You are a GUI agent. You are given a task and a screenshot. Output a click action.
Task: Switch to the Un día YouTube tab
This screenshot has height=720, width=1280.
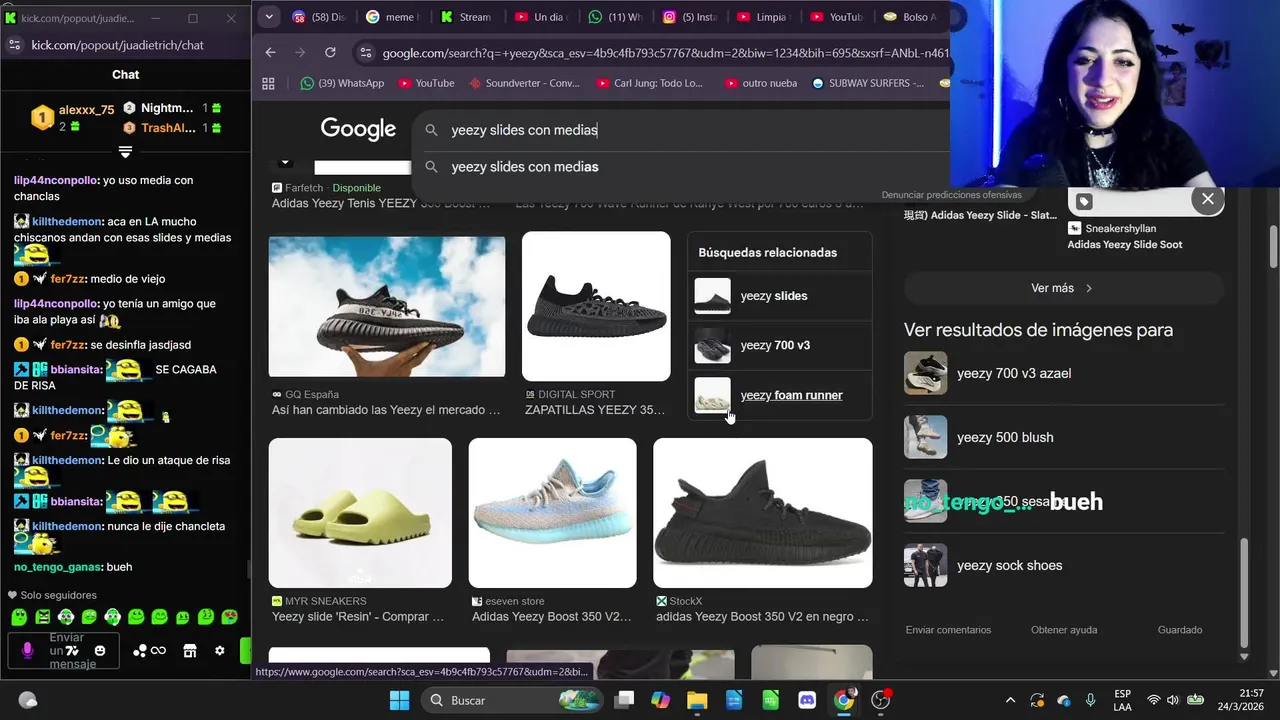pyautogui.click(x=541, y=17)
